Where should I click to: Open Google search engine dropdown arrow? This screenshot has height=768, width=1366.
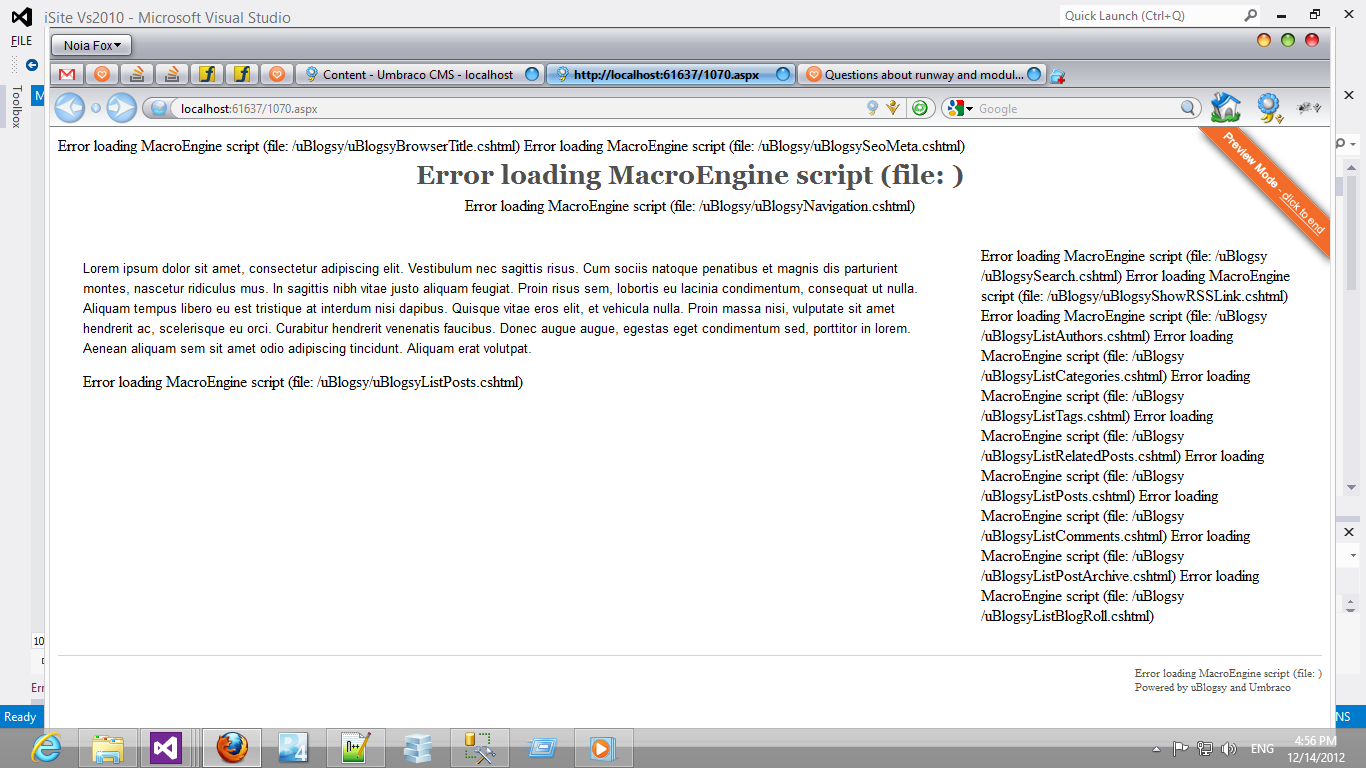click(x=969, y=109)
